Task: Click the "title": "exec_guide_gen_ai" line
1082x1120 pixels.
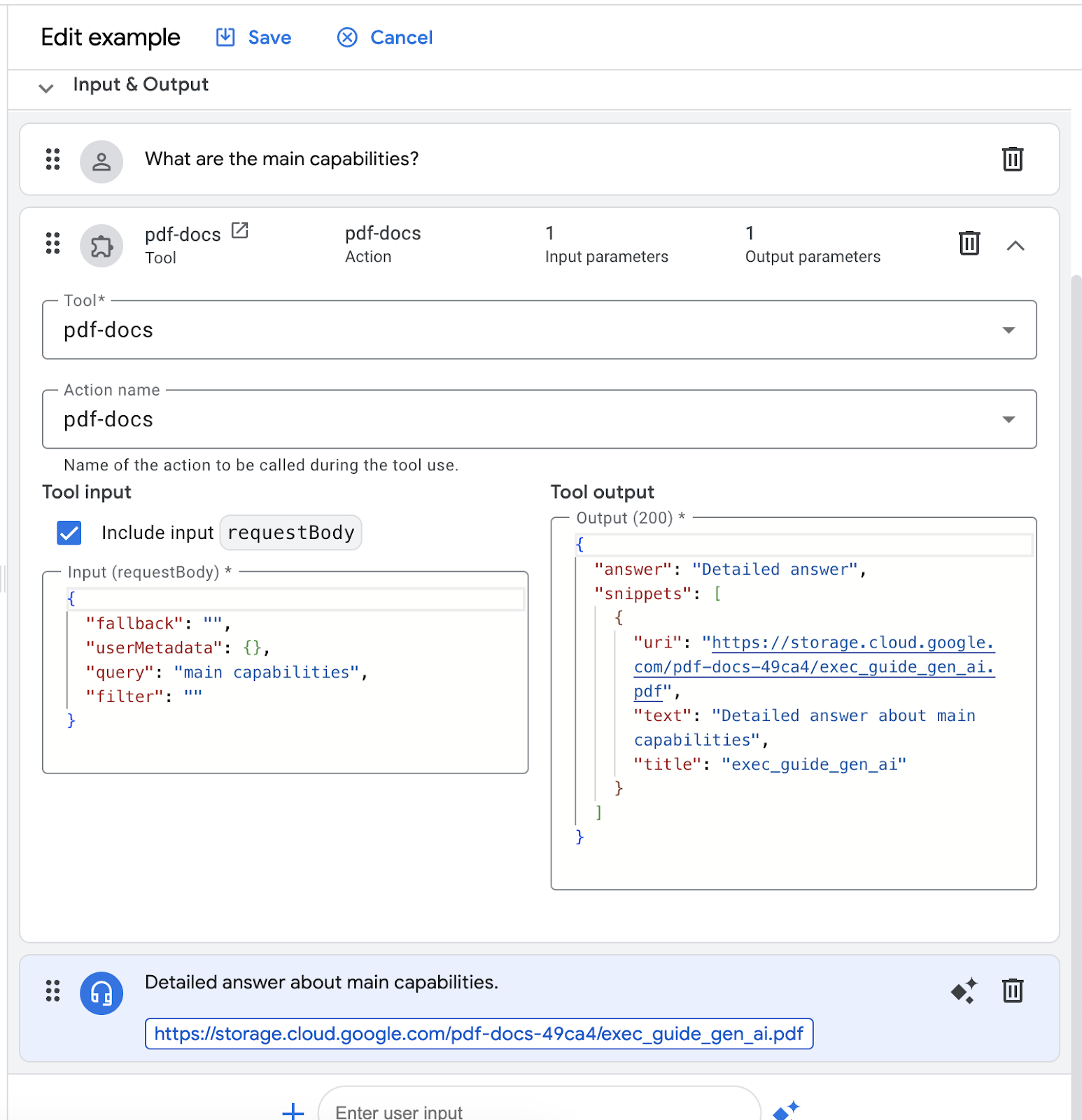Action: [x=770, y=764]
